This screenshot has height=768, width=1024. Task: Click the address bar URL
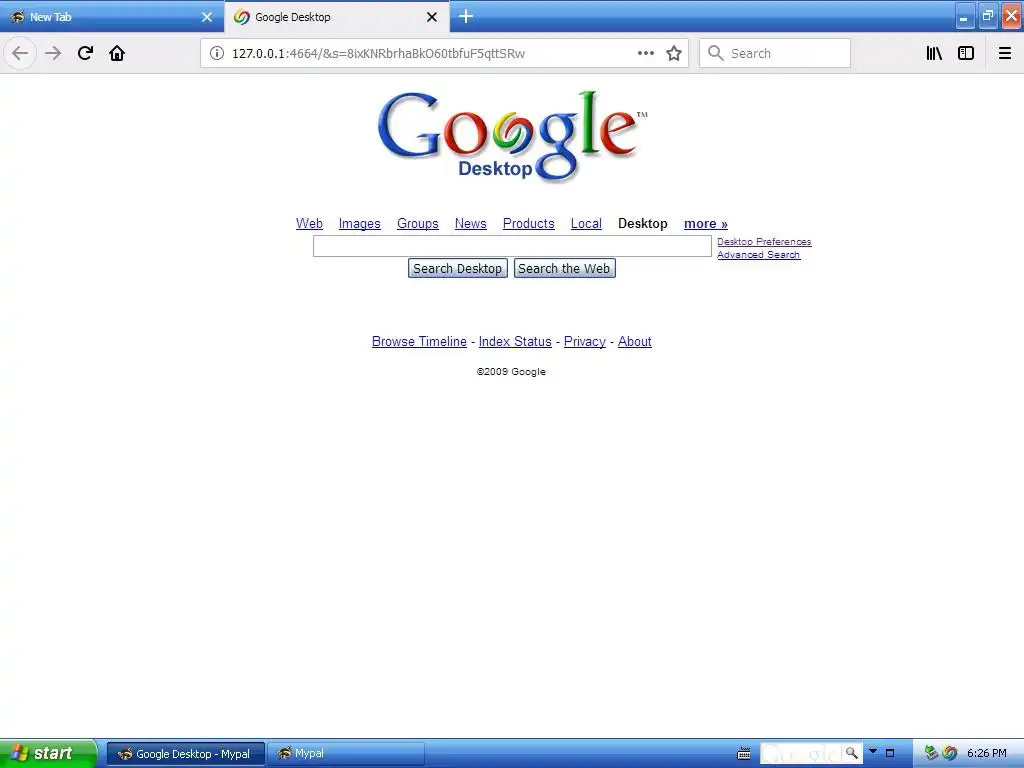pos(378,54)
